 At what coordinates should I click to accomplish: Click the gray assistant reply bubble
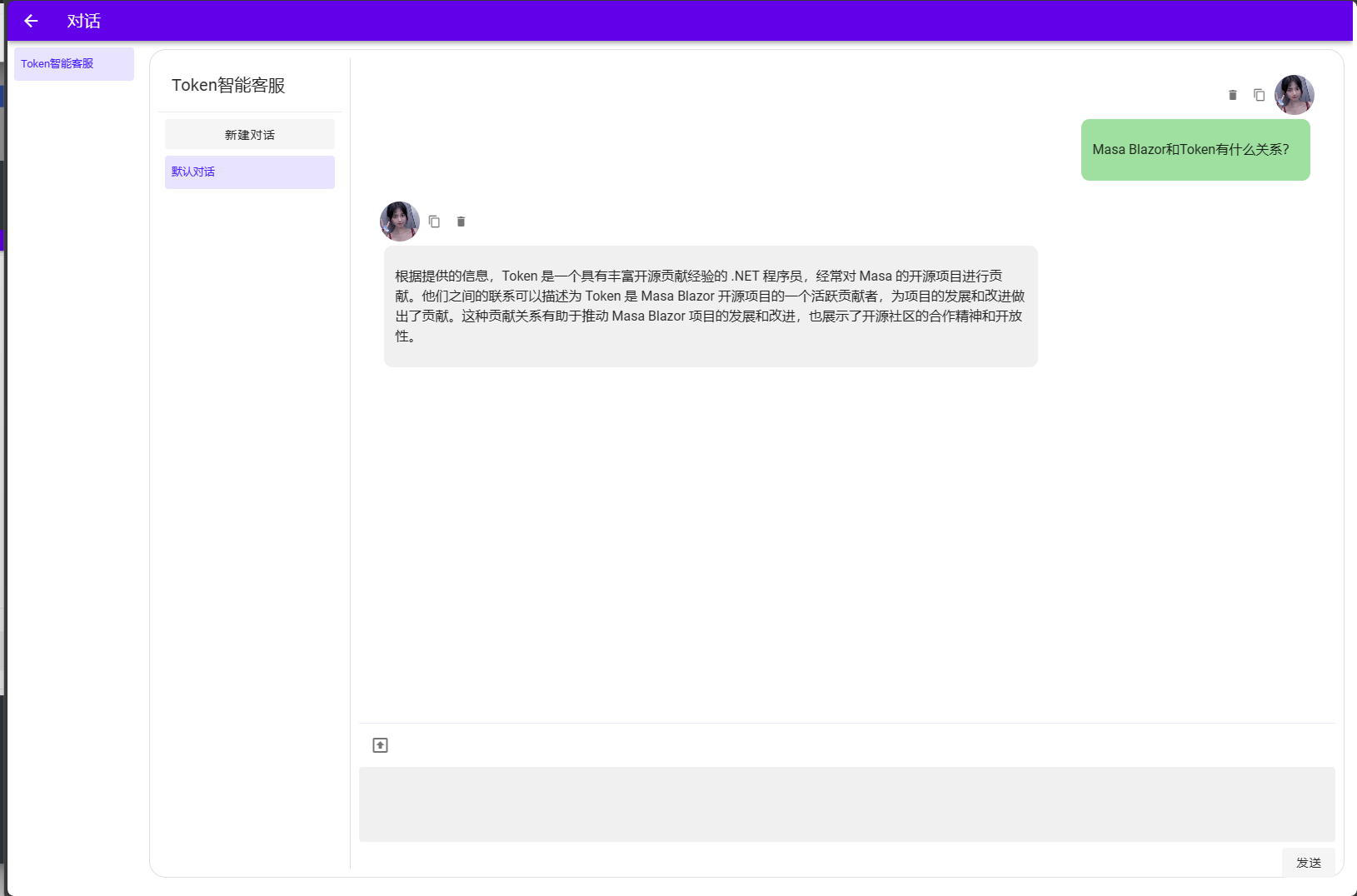pyautogui.click(x=711, y=306)
